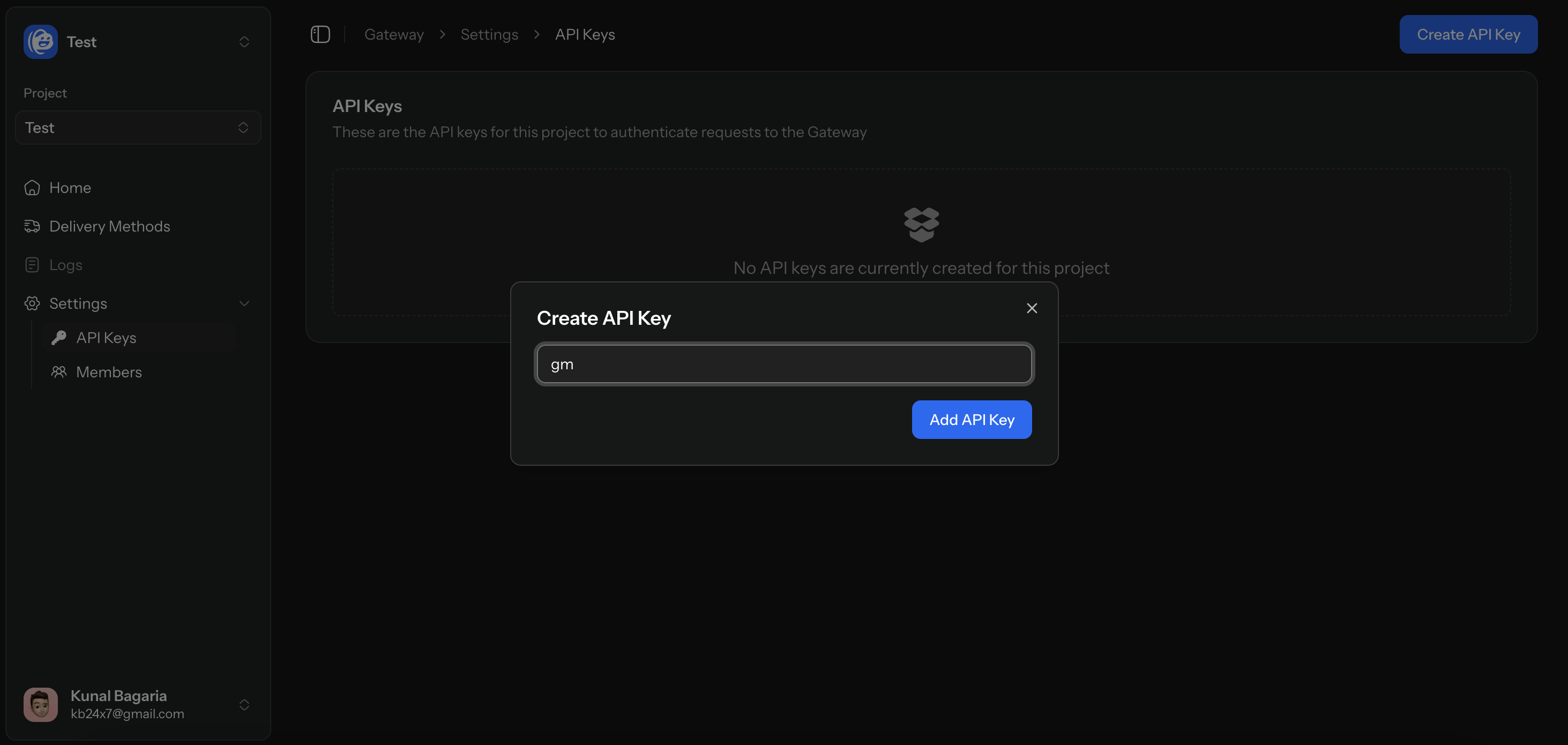Click the API Keys key icon
1568x745 pixels.
pos(59,338)
